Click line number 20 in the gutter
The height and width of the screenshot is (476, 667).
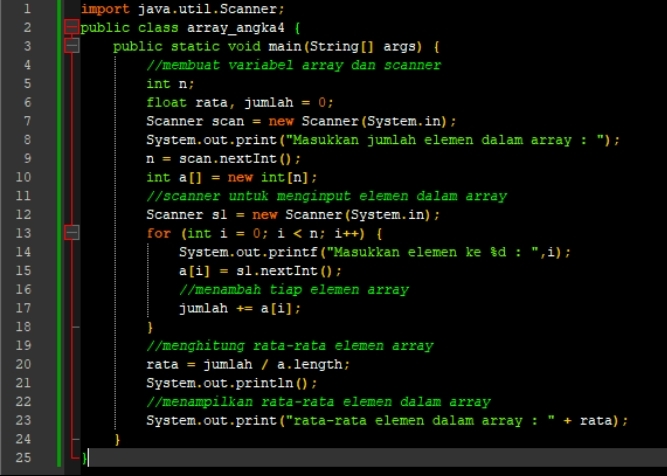(x=24, y=364)
